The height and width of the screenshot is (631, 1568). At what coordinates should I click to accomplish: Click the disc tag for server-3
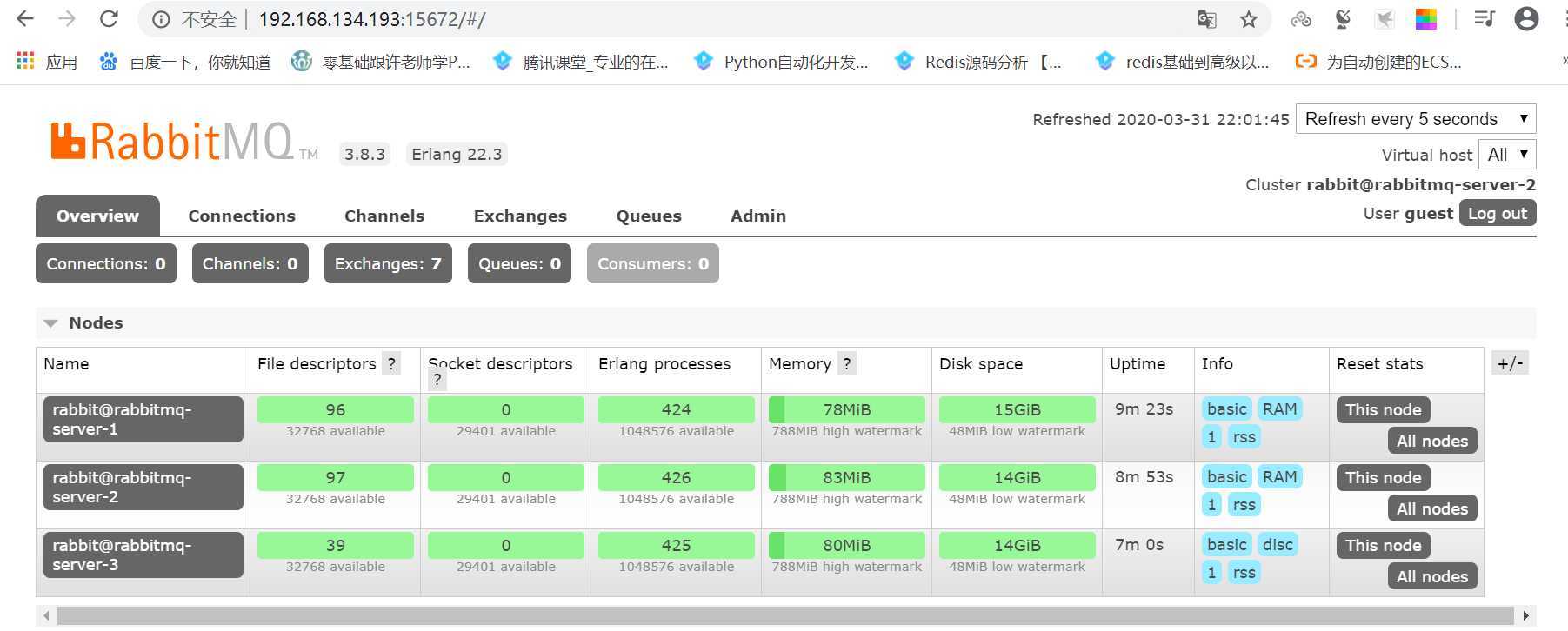pyautogui.click(x=1278, y=544)
